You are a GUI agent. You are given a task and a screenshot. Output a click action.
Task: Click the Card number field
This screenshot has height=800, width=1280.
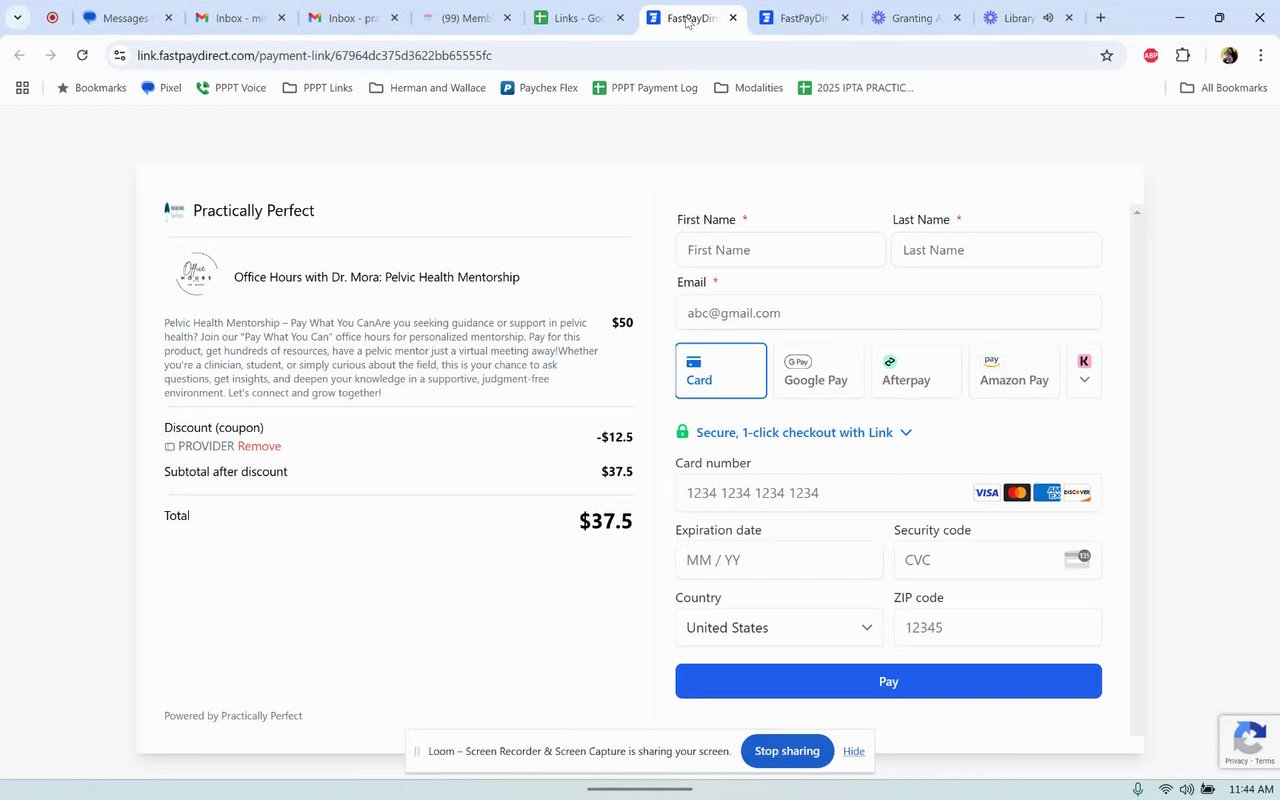(888, 493)
